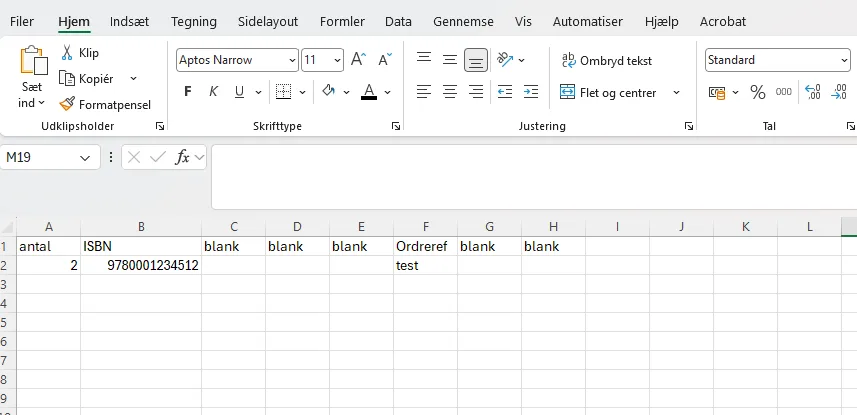
Task: Open the Sidelayout ribbon tab
Action: point(268,22)
